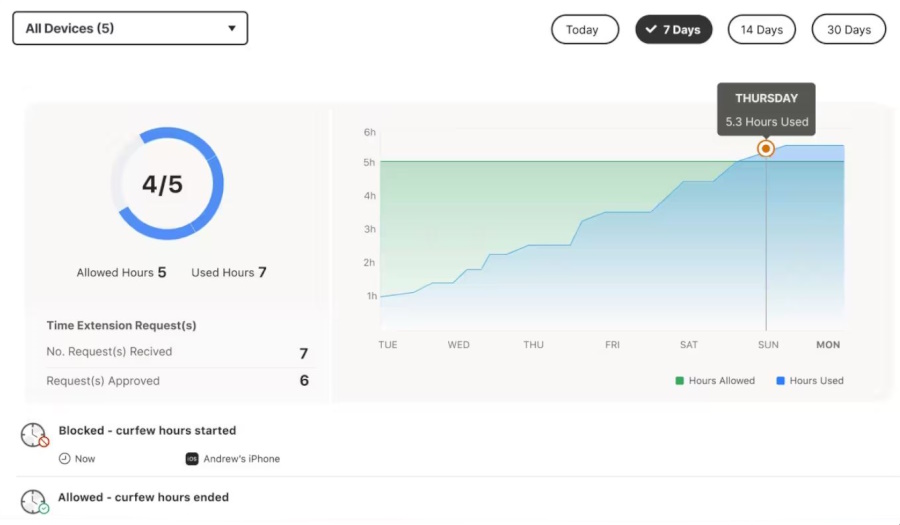Click requests received count 7
The image size is (900, 525).
[304, 353]
